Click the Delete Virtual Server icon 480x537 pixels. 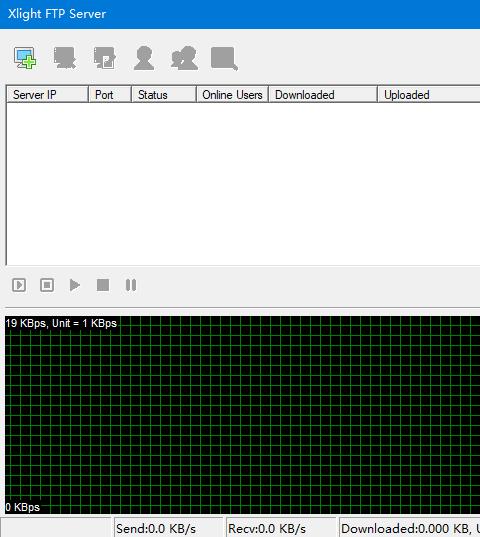point(65,58)
